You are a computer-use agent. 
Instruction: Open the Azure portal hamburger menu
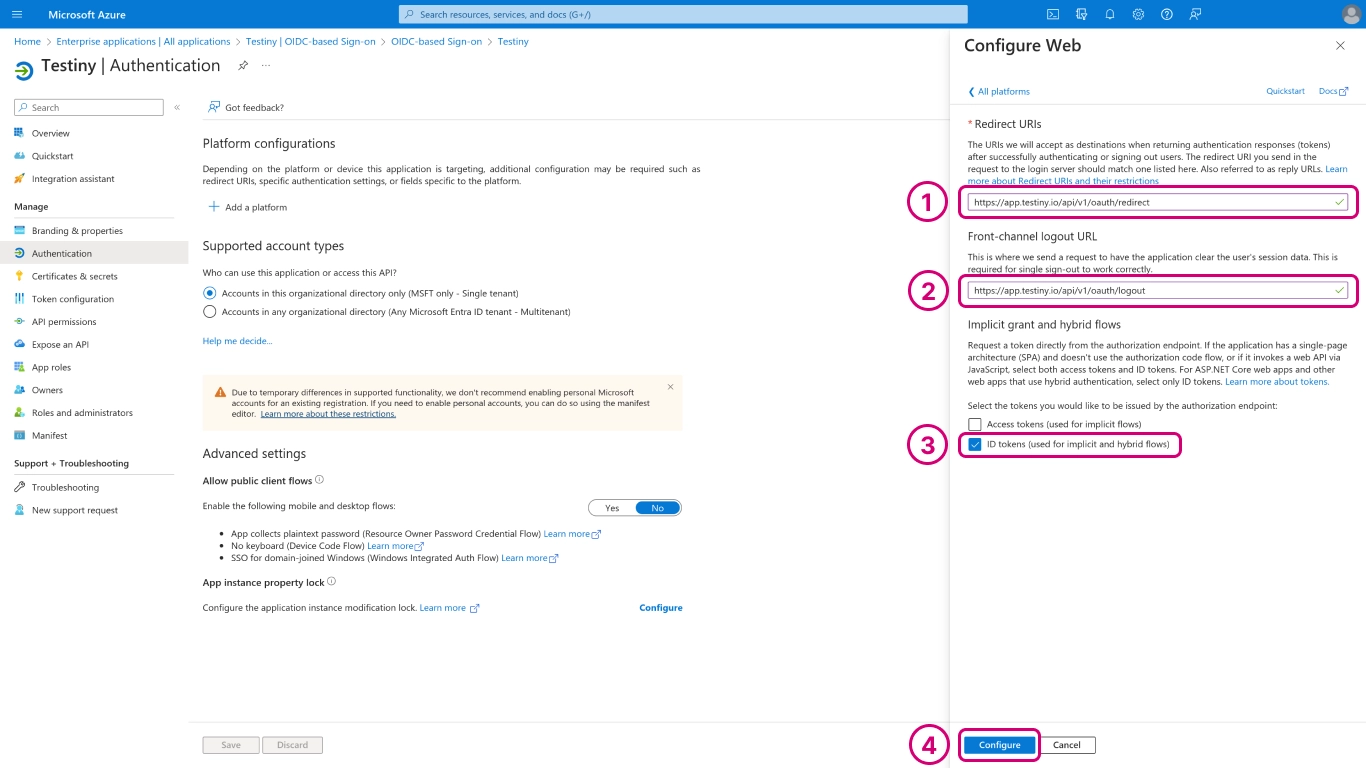point(16,15)
